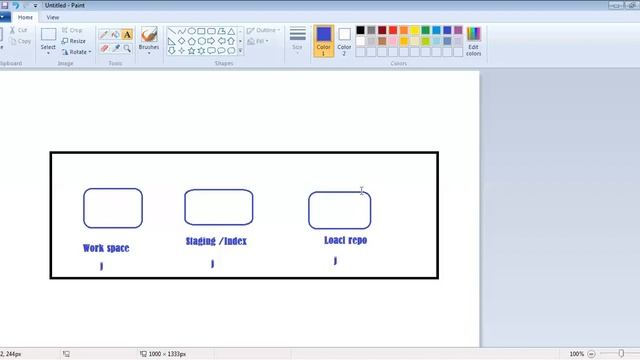The height and width of the screenshot is (360, 640).
Task: Click the Select rectangle tool icon
Action: (x=48, y=35)
